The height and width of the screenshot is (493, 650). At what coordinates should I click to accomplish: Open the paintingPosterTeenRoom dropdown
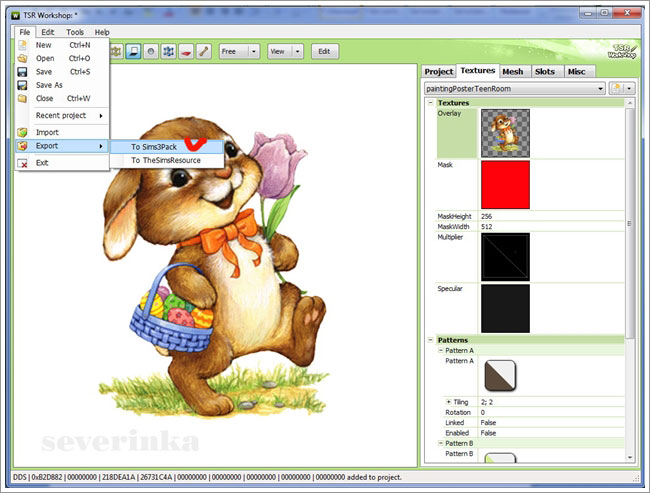pyautogui.click(x=599, y=89)
